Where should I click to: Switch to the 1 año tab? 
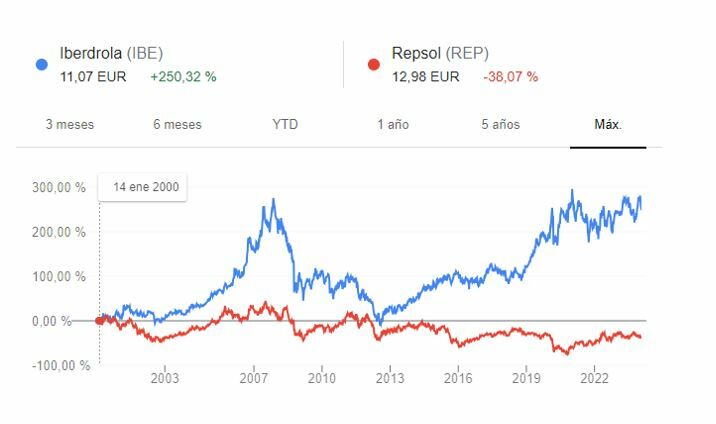pos(393,125)
